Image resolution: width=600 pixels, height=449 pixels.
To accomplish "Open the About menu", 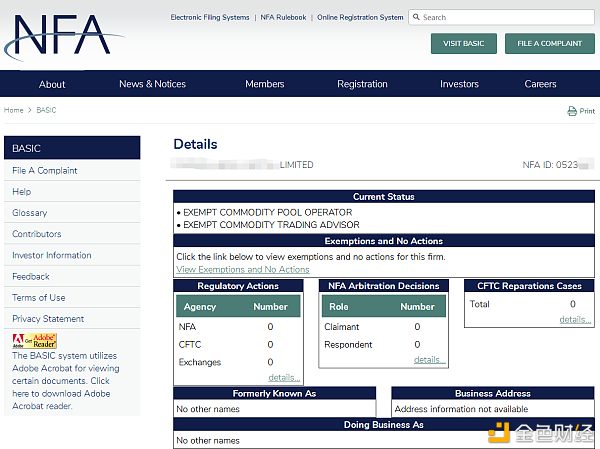I will point(52,84).
